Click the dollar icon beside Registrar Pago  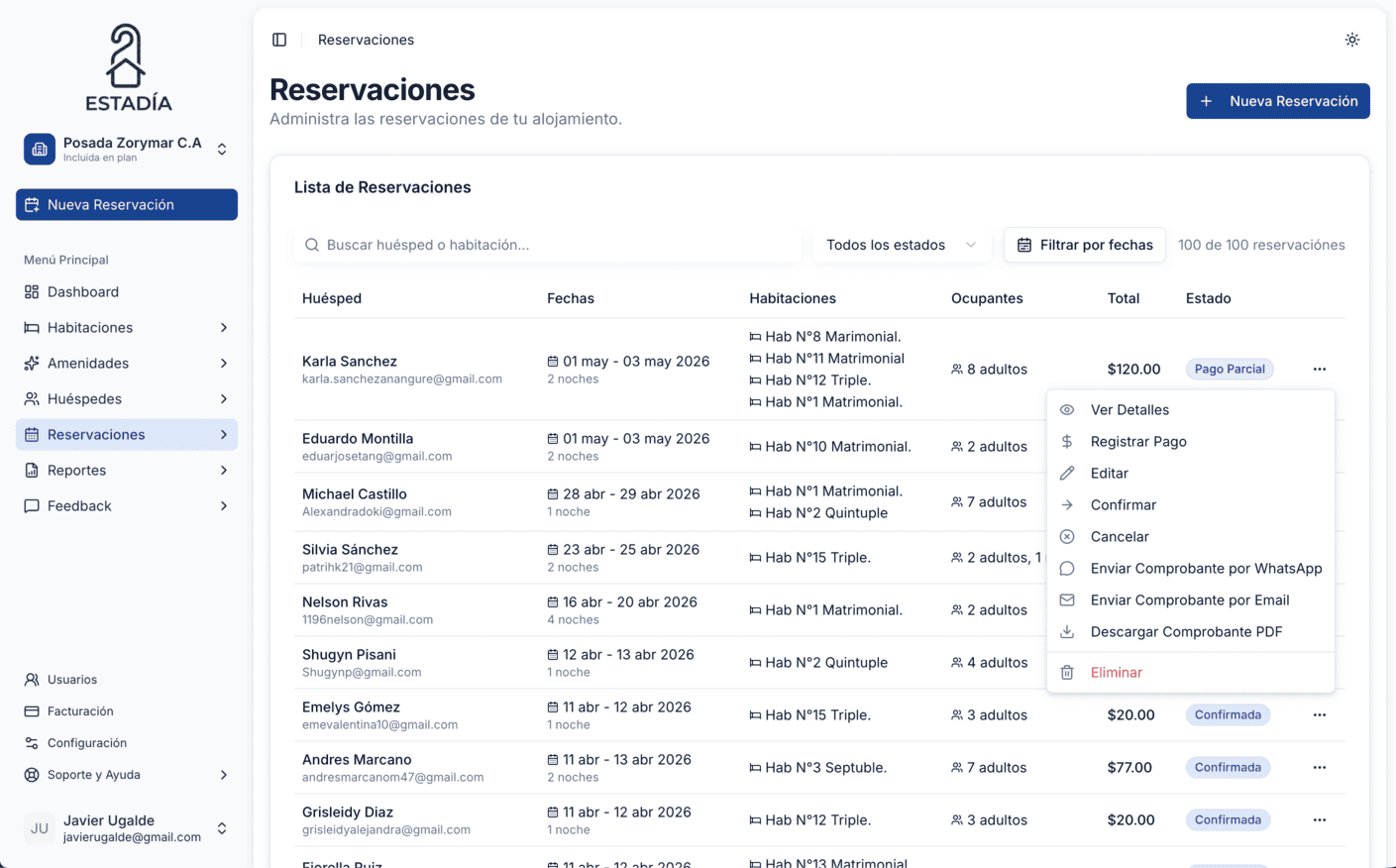(1067, 442)
